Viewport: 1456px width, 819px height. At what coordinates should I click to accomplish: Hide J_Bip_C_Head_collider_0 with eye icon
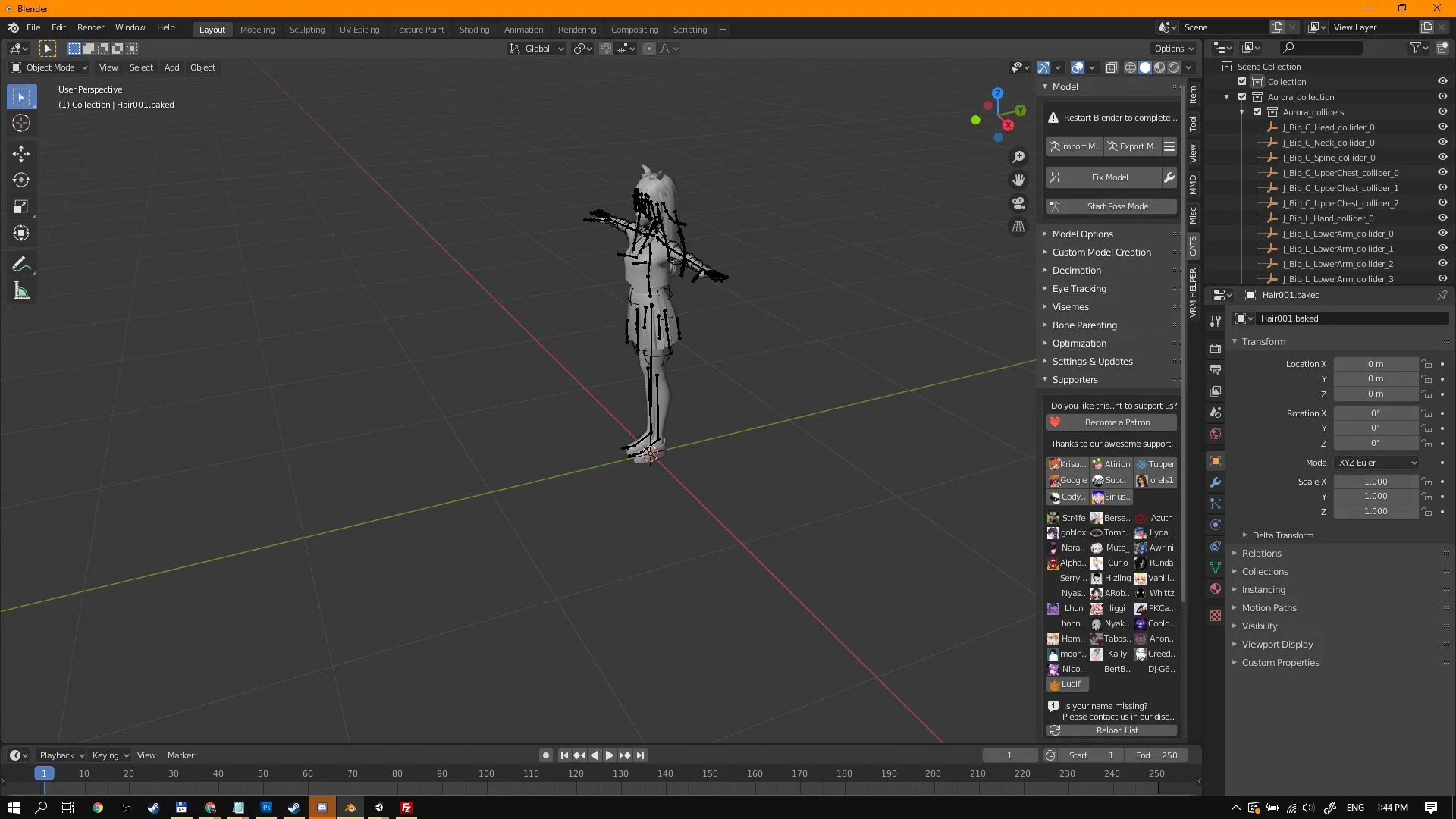1442,127
